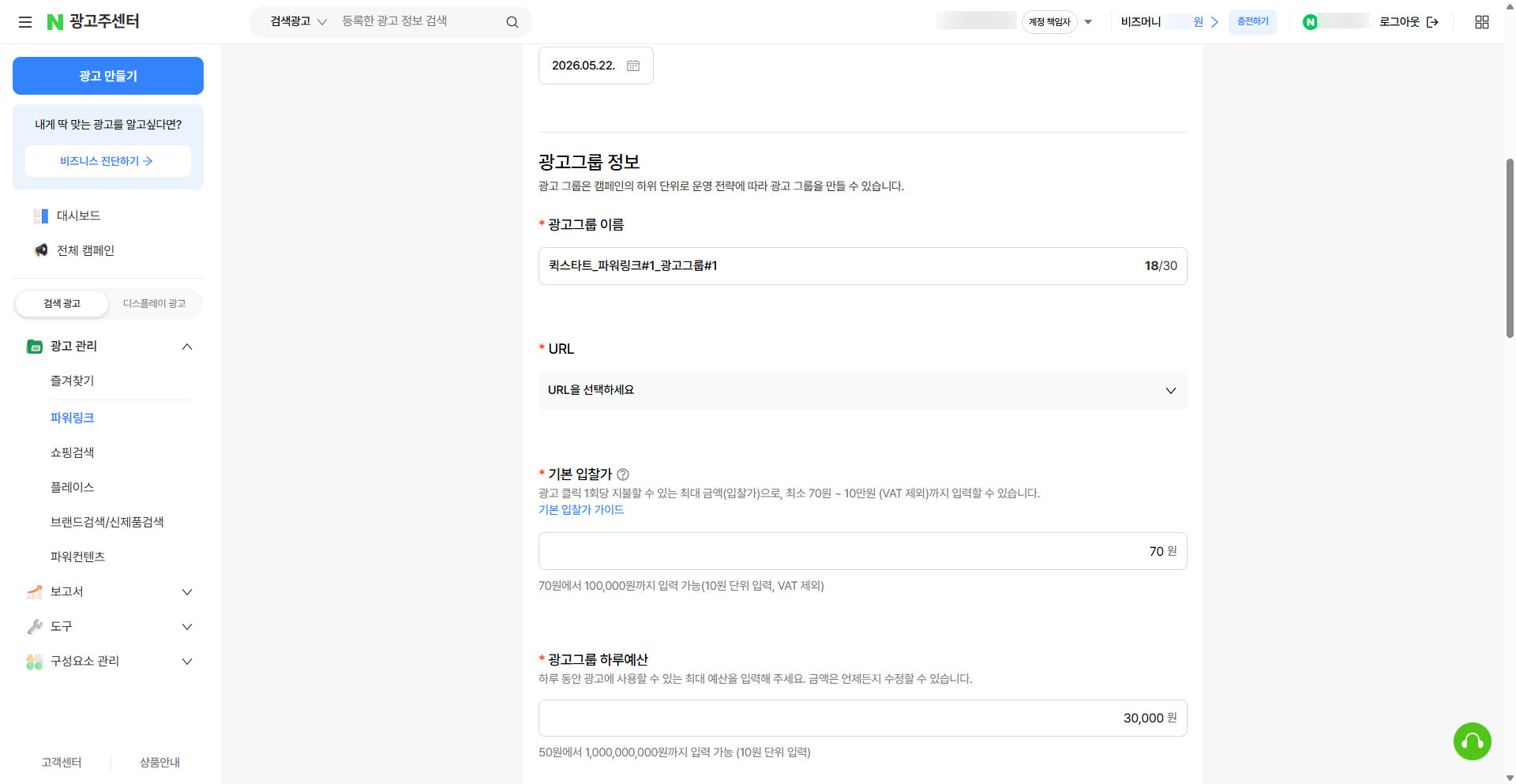Screen dimensions: 1516x784
Task: Click the 광고그룹 이름 input field
Action: click(x=862, y=266)
